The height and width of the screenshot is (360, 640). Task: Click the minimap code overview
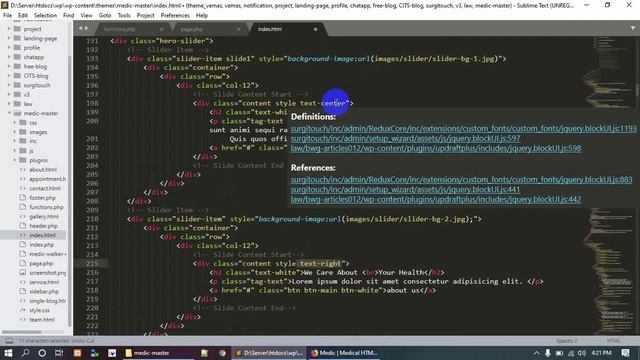[x=611, y=186]
